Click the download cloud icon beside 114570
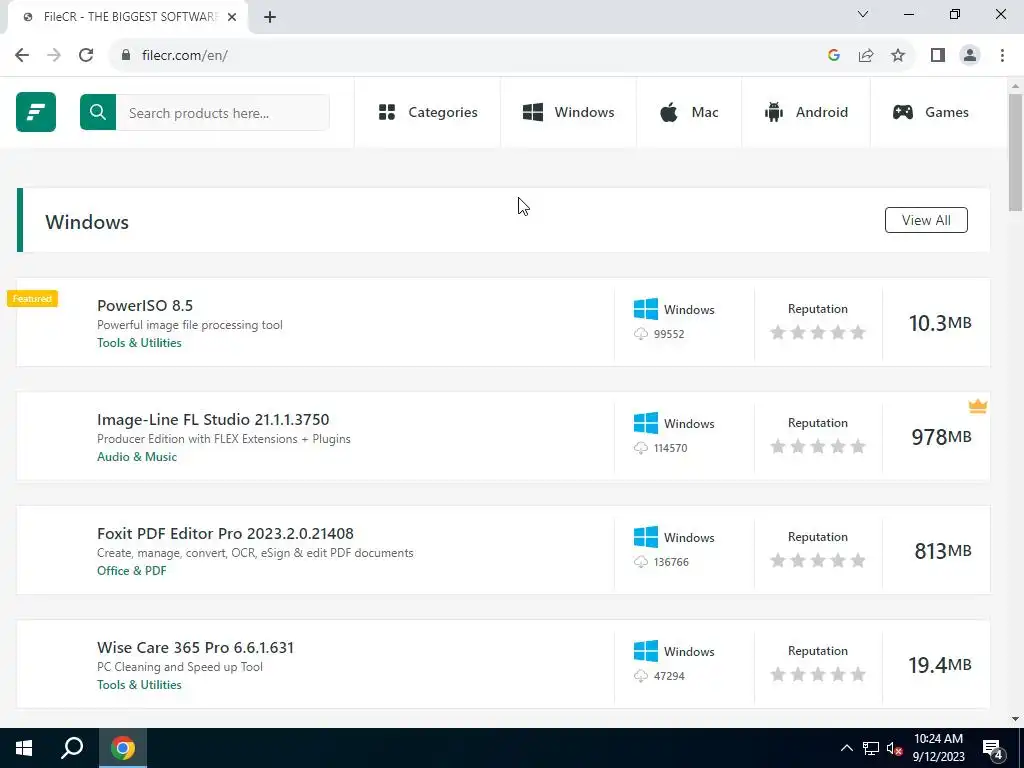Image resolution: width=1024 pixels, height=768 pixels. pos(641,448)
